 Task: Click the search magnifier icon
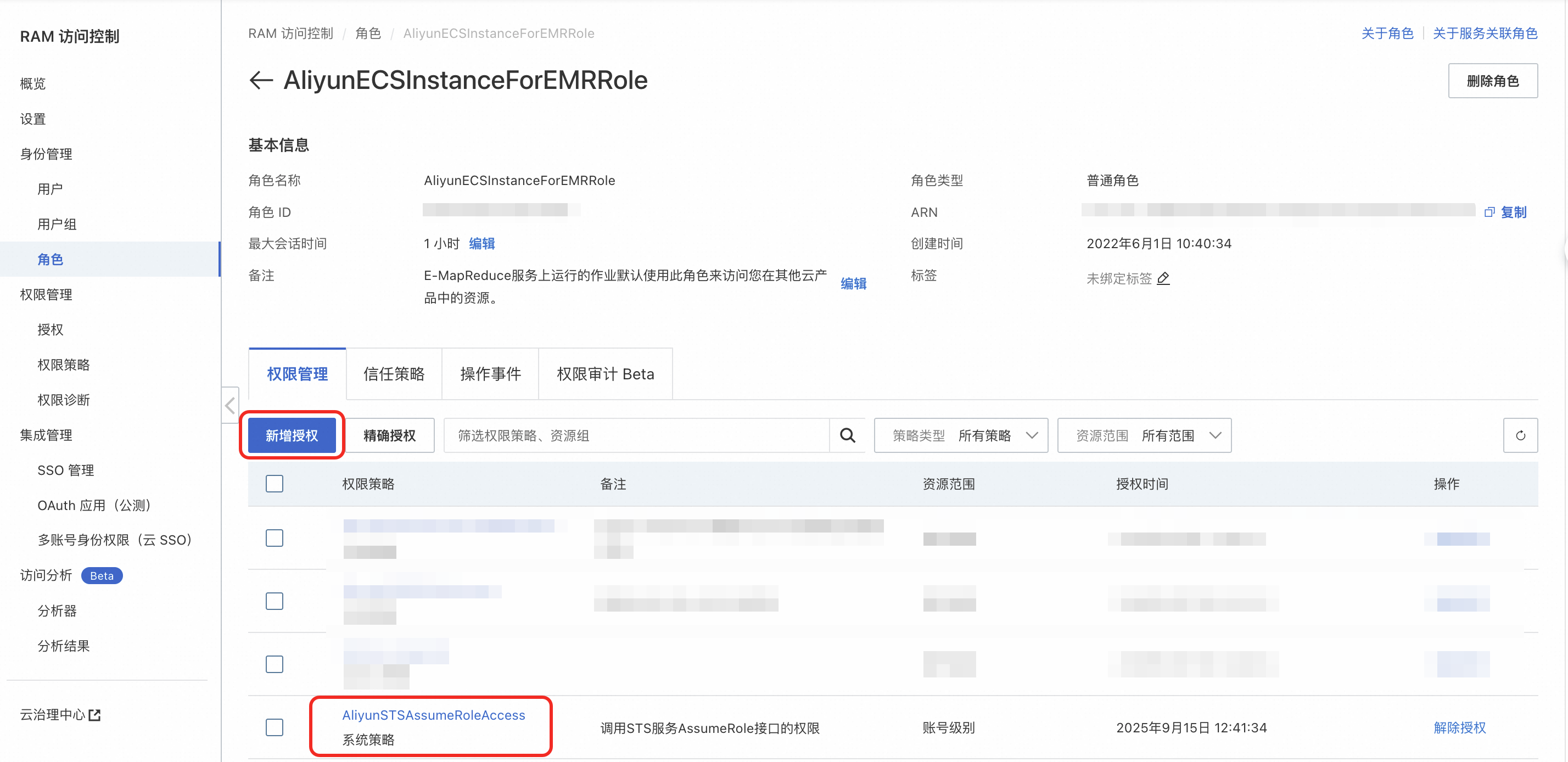tap(847, 435)
